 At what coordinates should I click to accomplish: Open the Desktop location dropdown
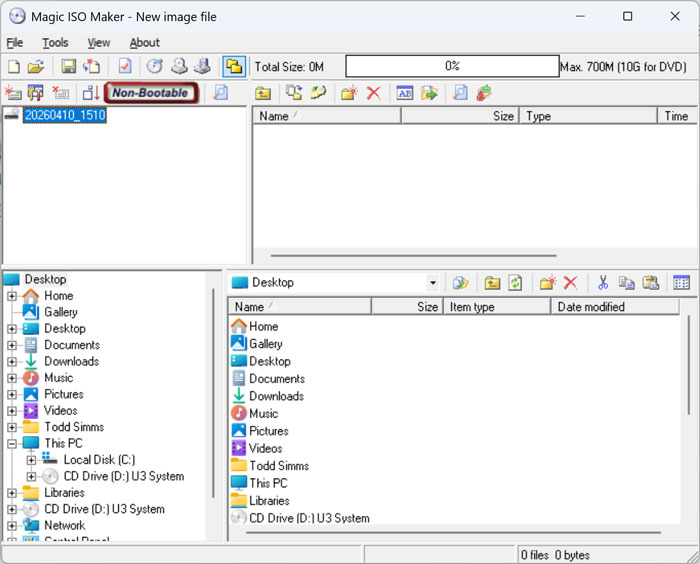[432, 283]
